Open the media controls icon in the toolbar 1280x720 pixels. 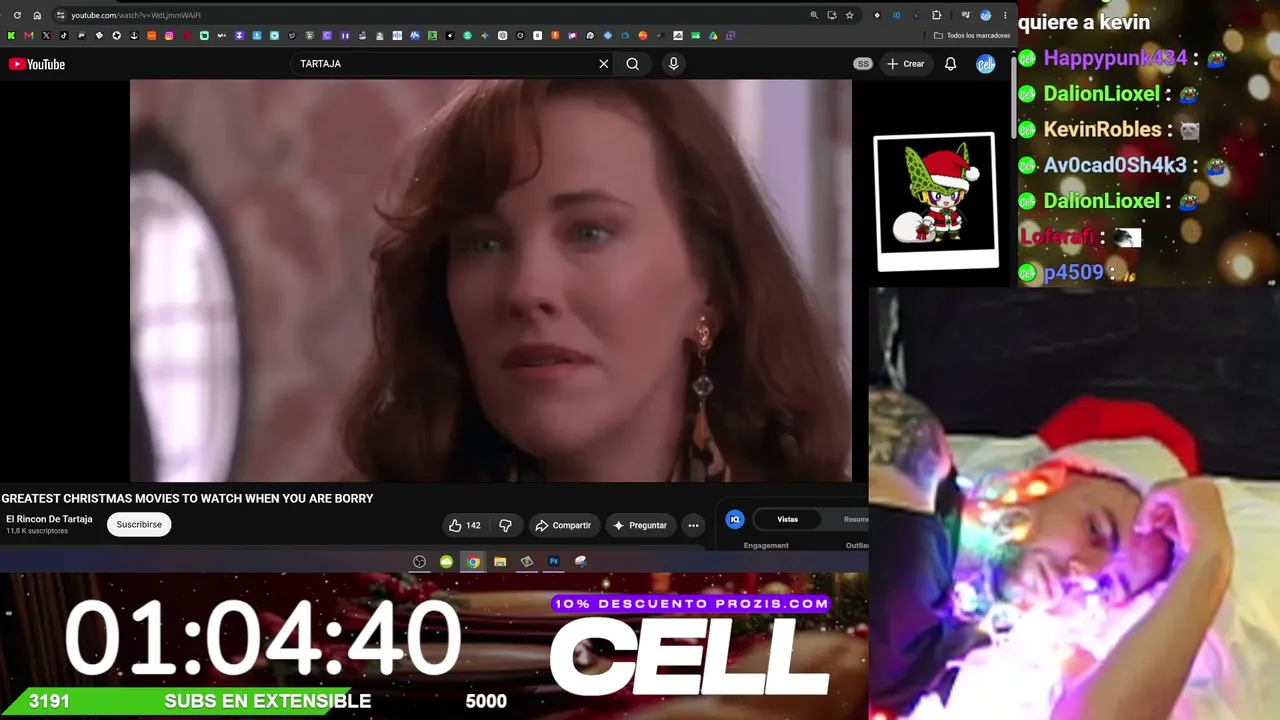(965, 15)
